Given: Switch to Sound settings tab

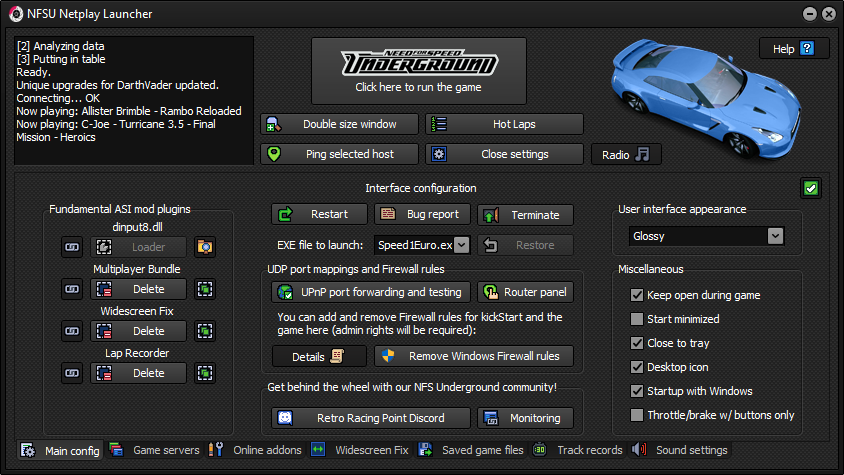Looking at the screenshot, I should pos(680,450).
